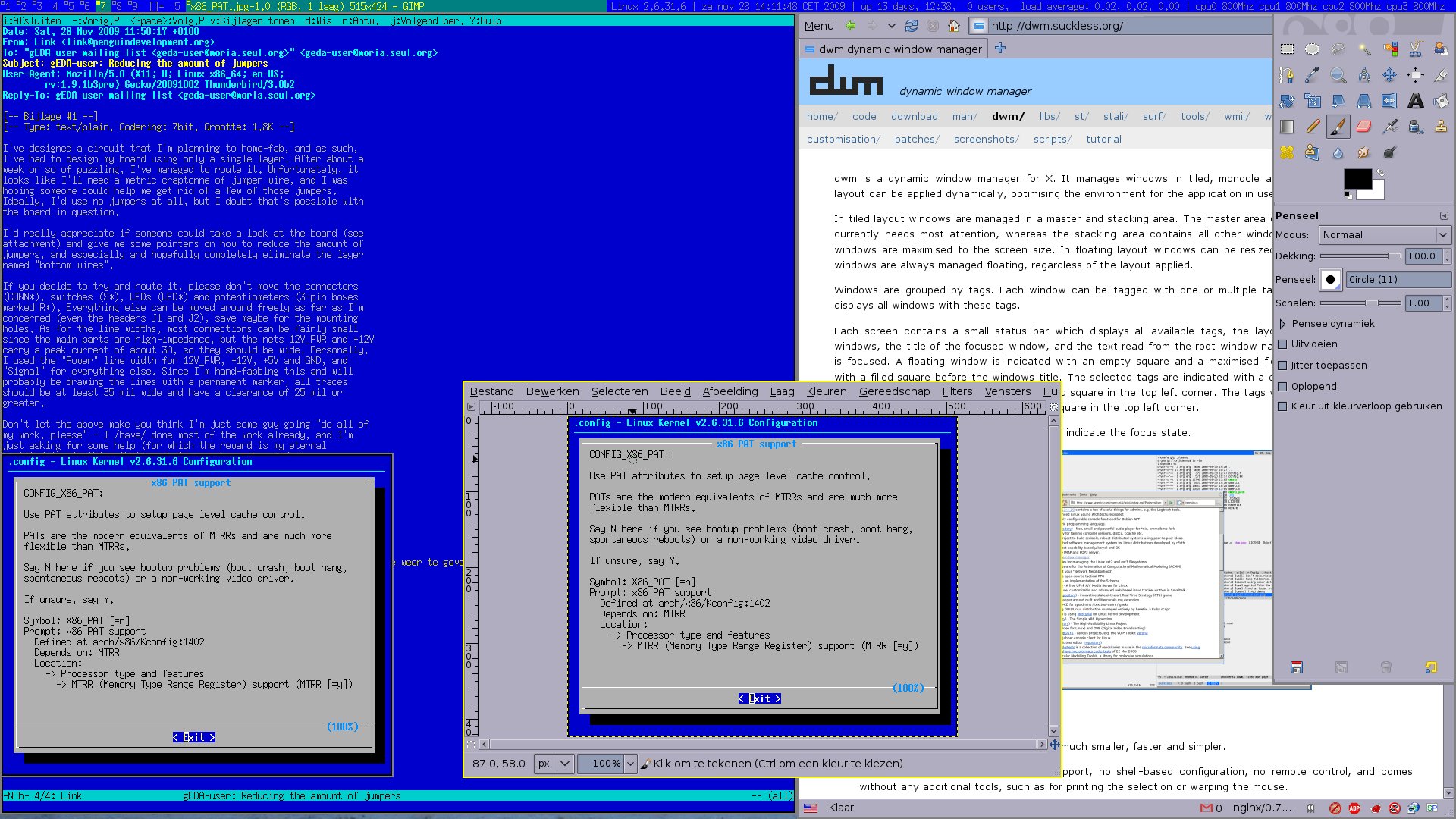Open the Penseel tool options panel menu button
Image resolution: width=1456 pixels, height=819 pixels.
(x=1444, y=216)
